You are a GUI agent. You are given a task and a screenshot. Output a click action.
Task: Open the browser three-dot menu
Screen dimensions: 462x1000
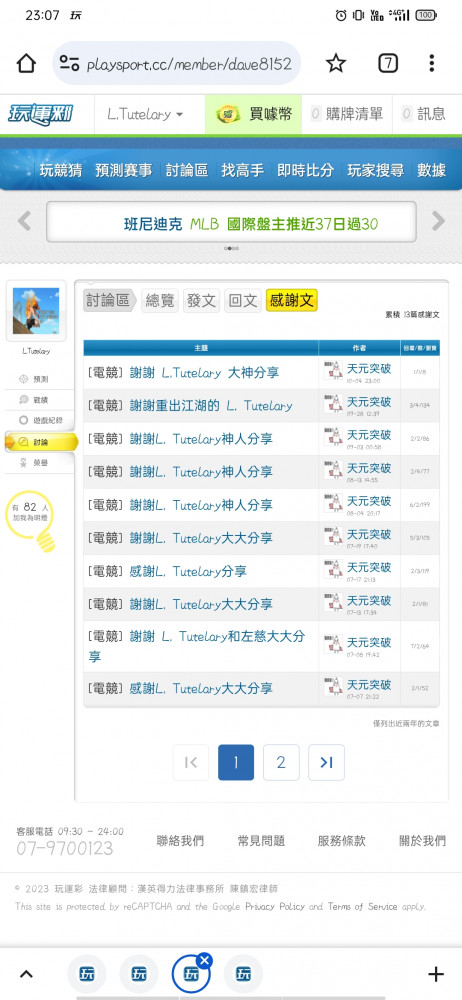pyautogui.click(x=432, y=63)
